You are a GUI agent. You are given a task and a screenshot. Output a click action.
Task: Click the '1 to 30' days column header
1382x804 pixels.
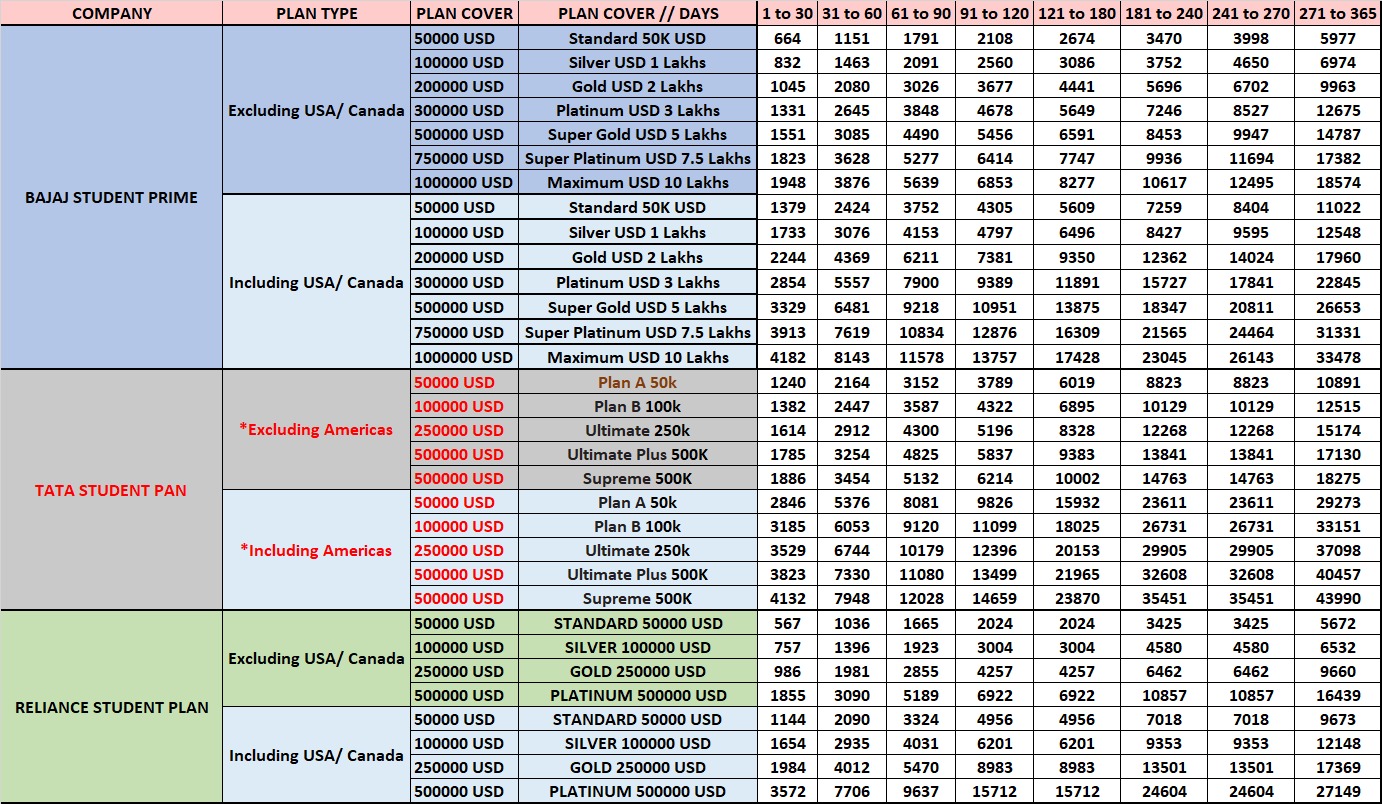[x=787, y=14]
